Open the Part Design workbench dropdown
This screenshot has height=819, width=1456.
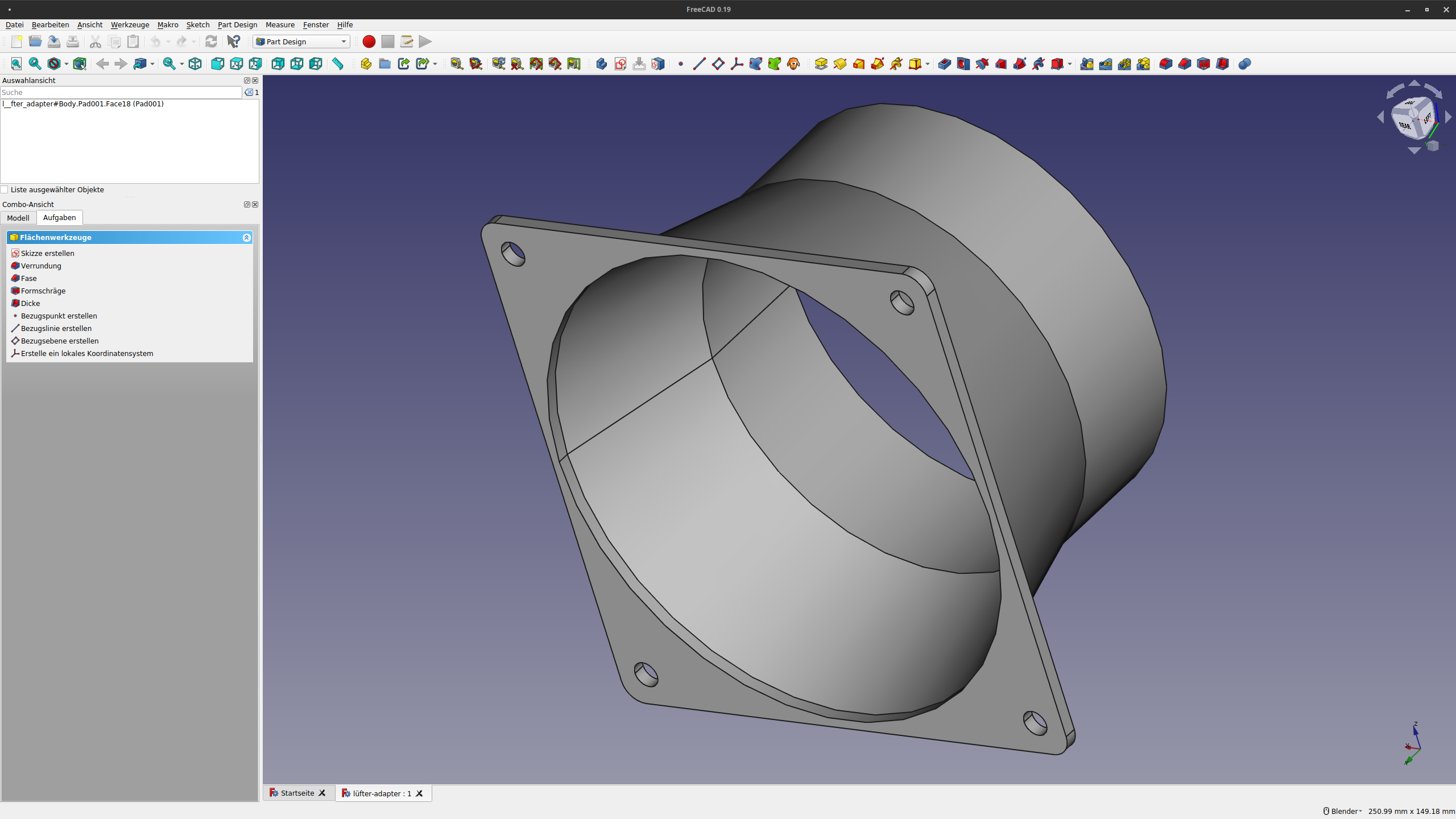click(x=301, y=42)
